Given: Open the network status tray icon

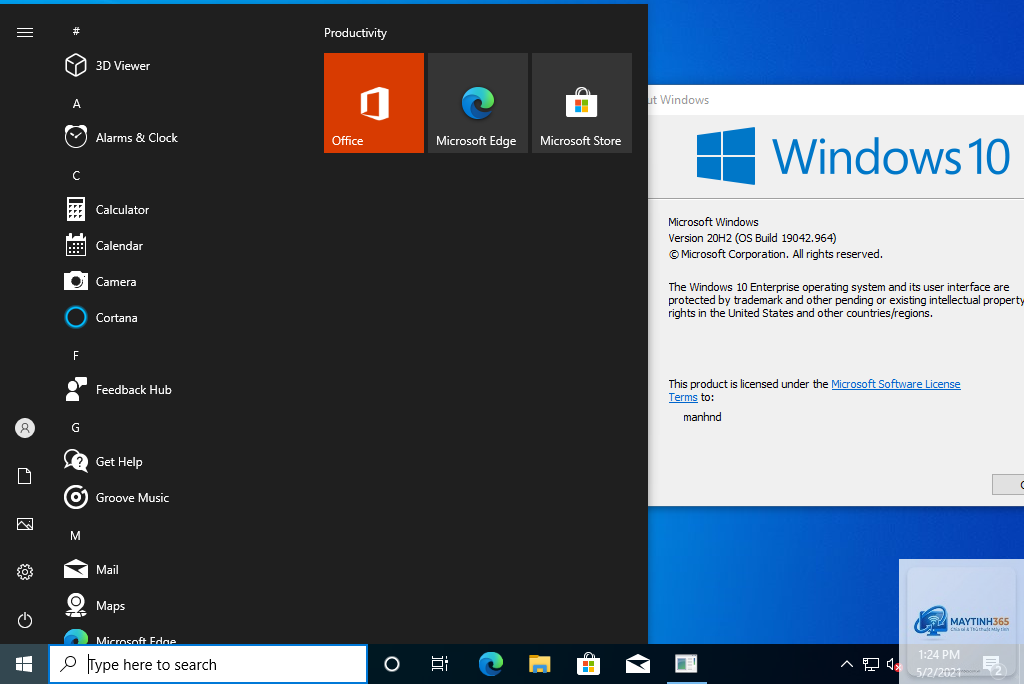Looking at the screenshot, I should (871, 664).
